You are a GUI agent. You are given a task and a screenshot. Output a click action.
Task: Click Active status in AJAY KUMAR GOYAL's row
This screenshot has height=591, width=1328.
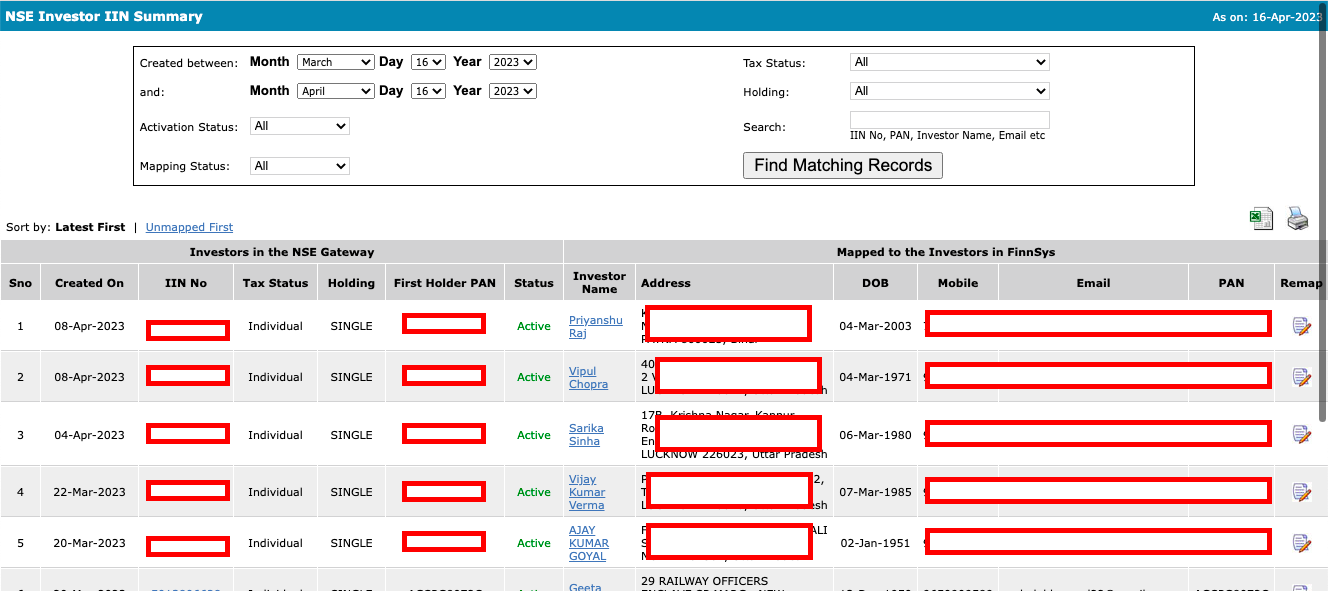point(534,543)
